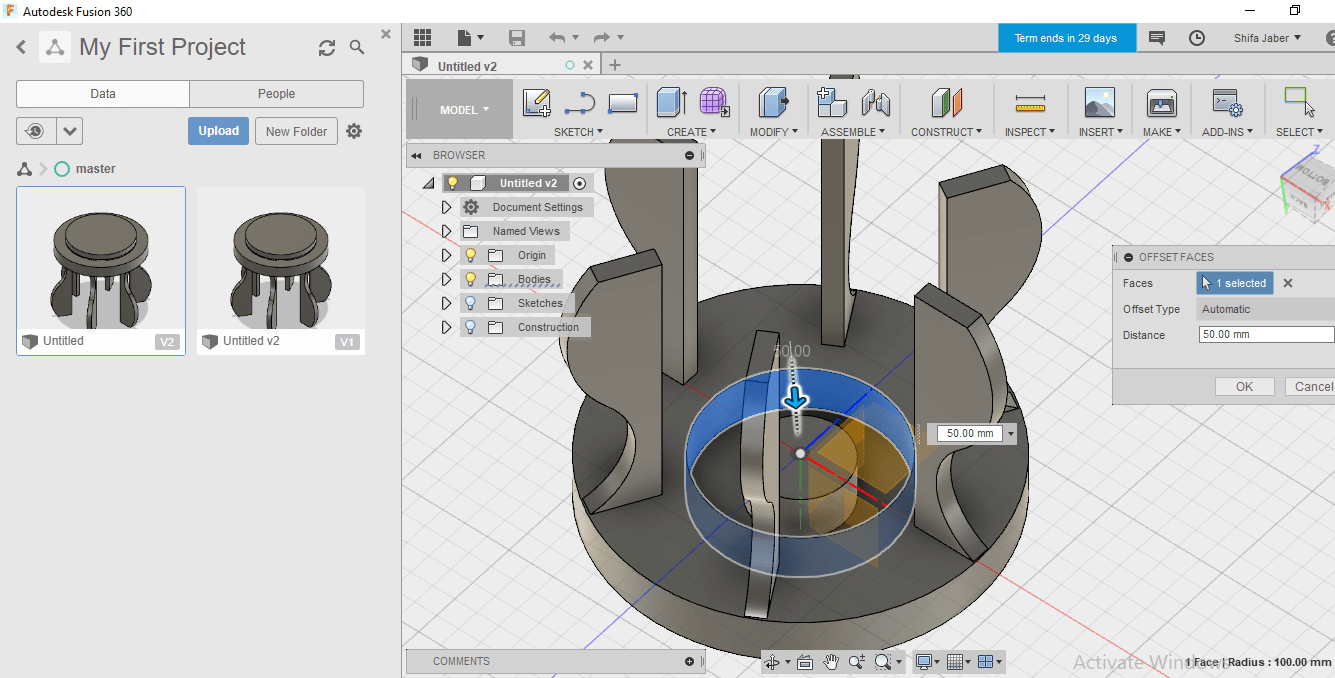1335x678 pixels.
Task: Click the Undo arrow
Action: point(557,38)
